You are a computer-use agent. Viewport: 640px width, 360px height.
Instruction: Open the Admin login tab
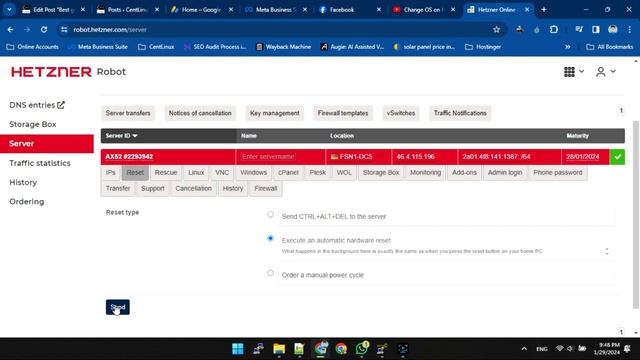tap(505, 173)
